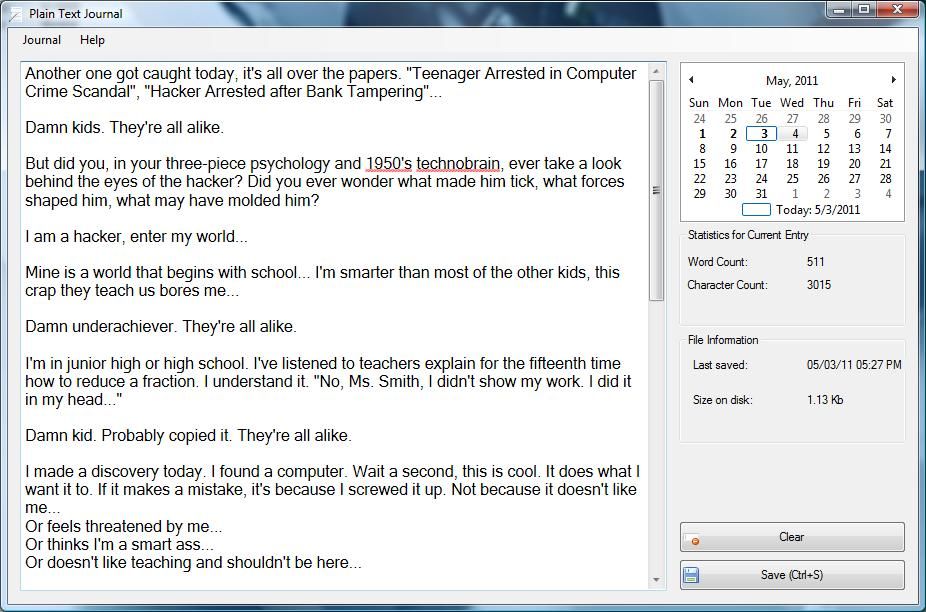Select the grayed April 30 date
926x612 pixels.
[x=885, y=119]
